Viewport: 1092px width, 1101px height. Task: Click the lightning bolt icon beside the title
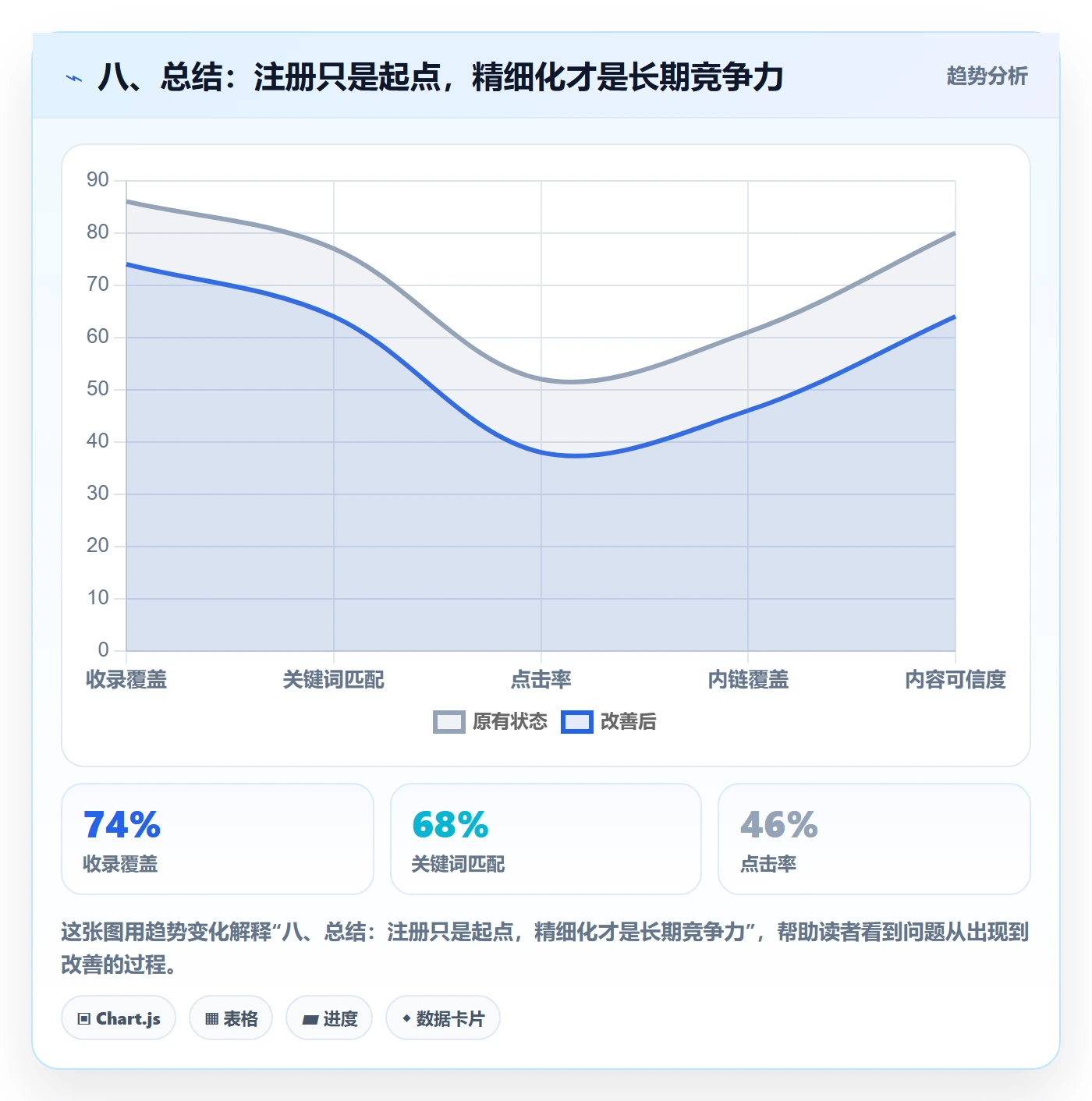coord(74,78)
